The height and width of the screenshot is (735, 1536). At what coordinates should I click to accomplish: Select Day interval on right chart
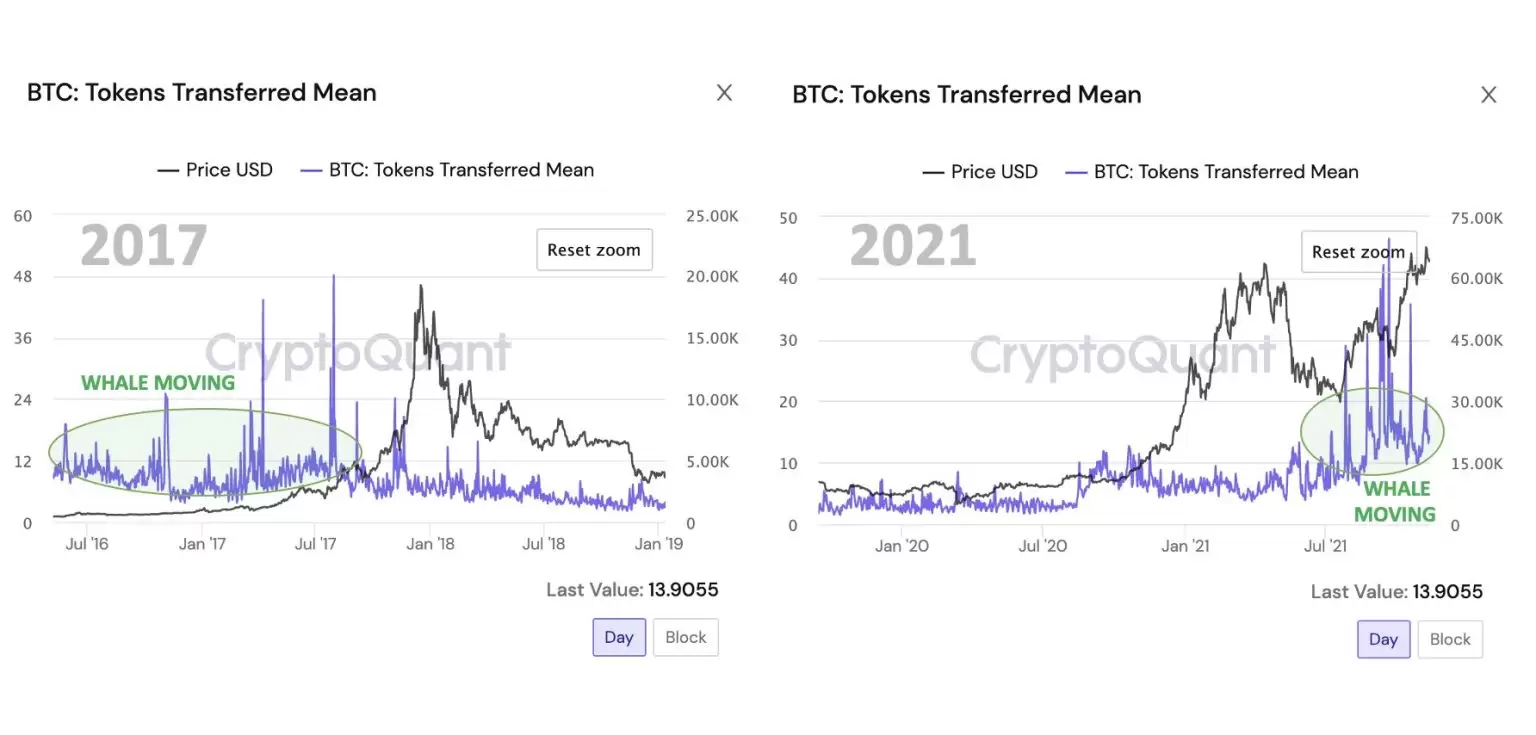[x=1383, y=639]
